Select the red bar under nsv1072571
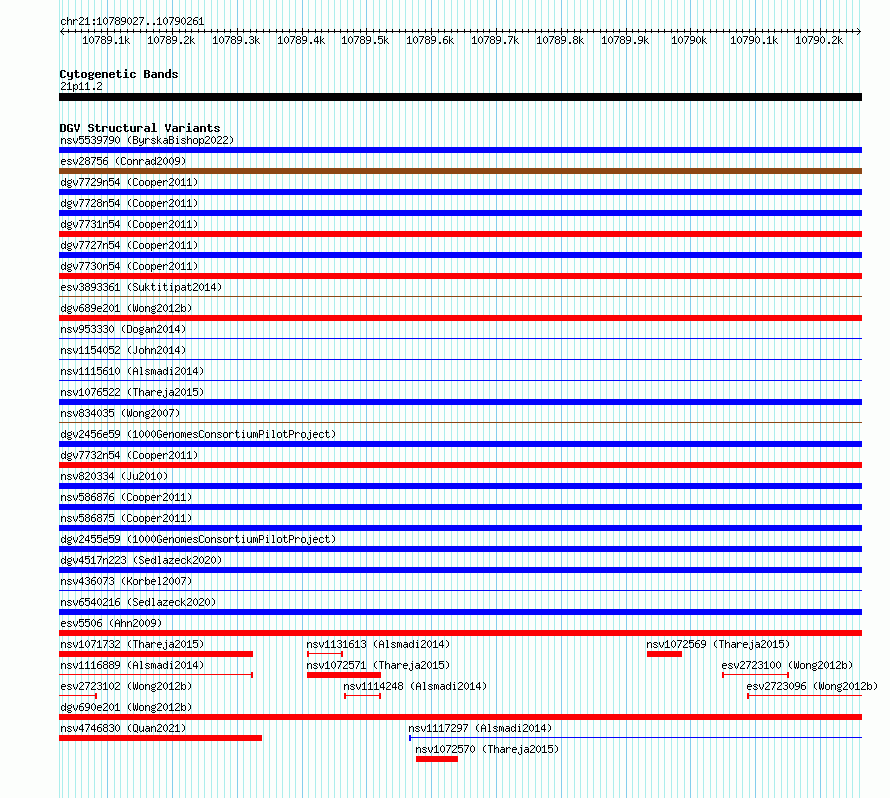The height and width of the screenshot is (798, 890). pyautogui.click(x=344, y=675)
